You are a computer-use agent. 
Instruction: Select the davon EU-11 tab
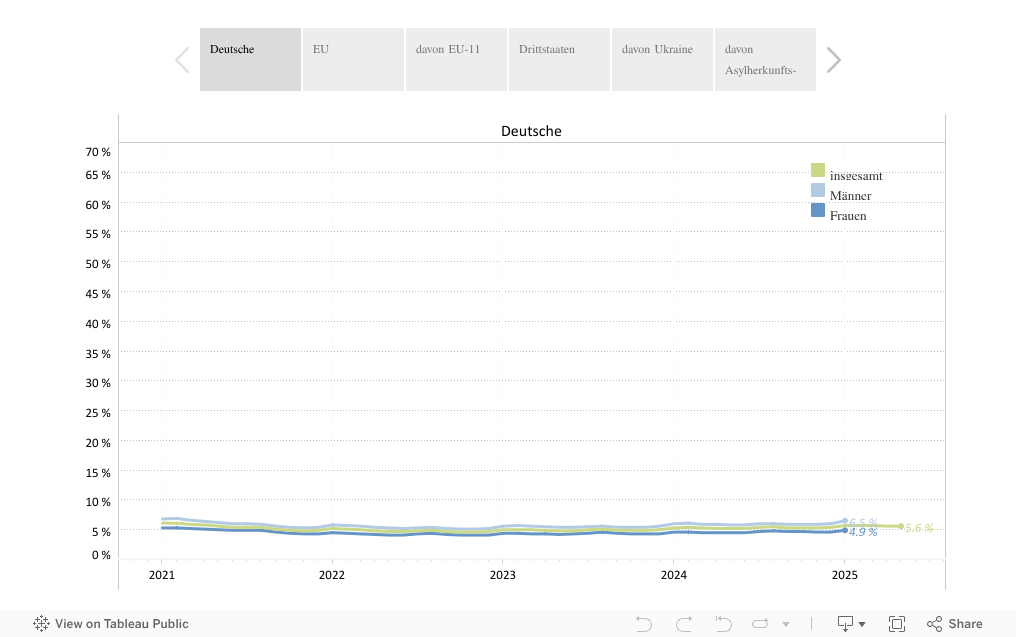pyautogui.click(x=456, y=59)
